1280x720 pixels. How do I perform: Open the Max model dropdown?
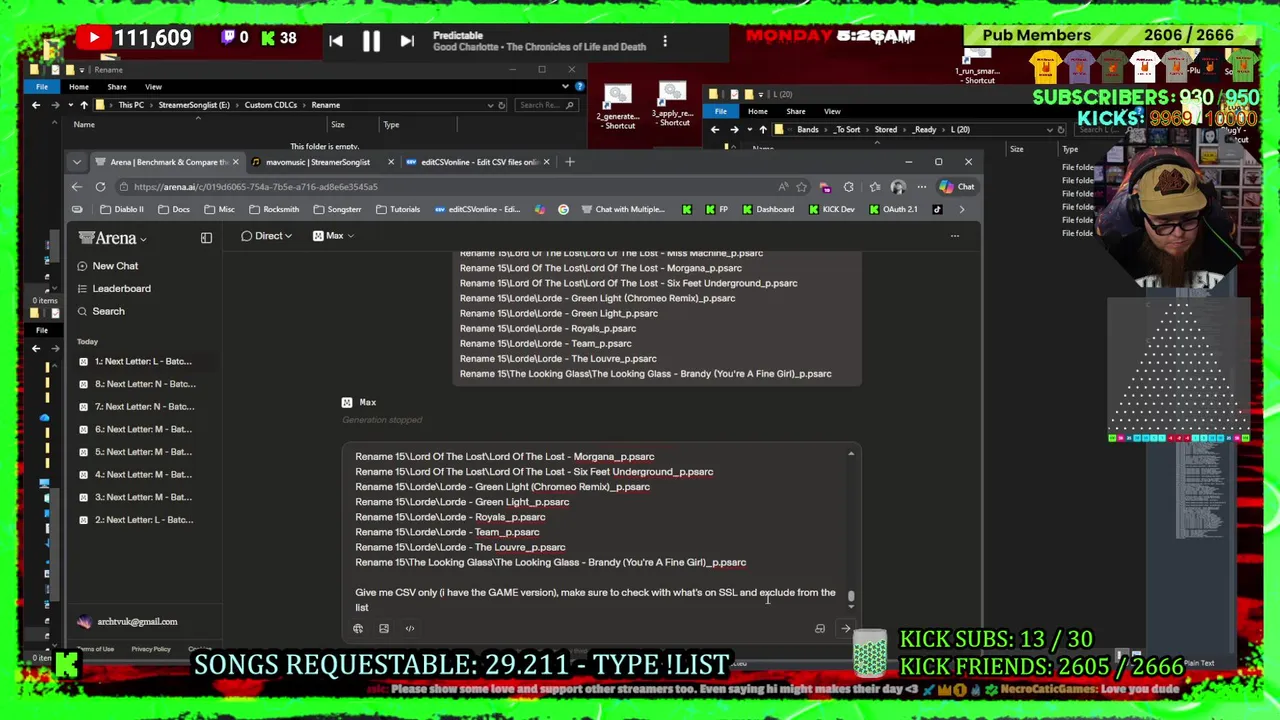click(333, 236)
